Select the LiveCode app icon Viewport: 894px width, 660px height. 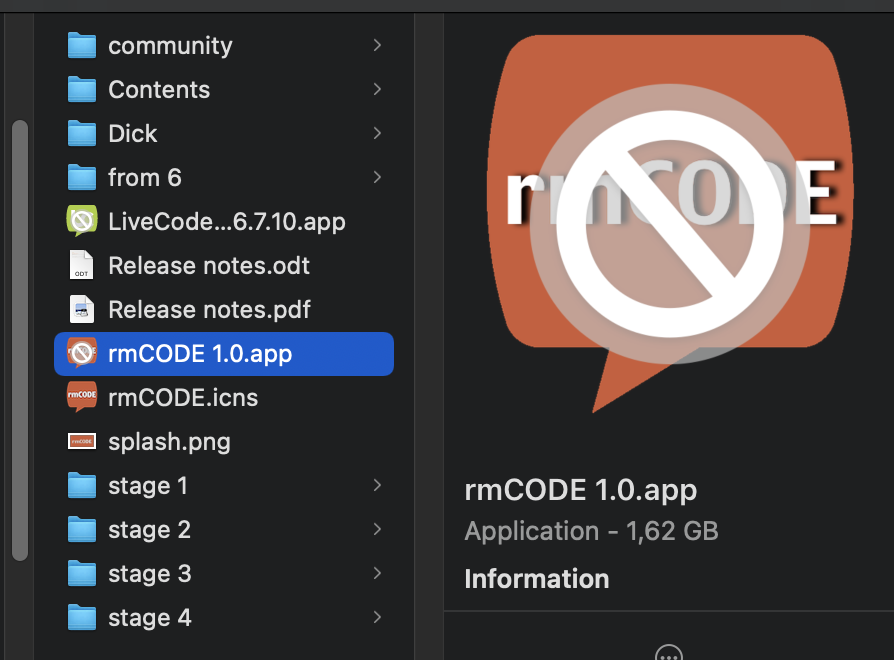[82, 221]
